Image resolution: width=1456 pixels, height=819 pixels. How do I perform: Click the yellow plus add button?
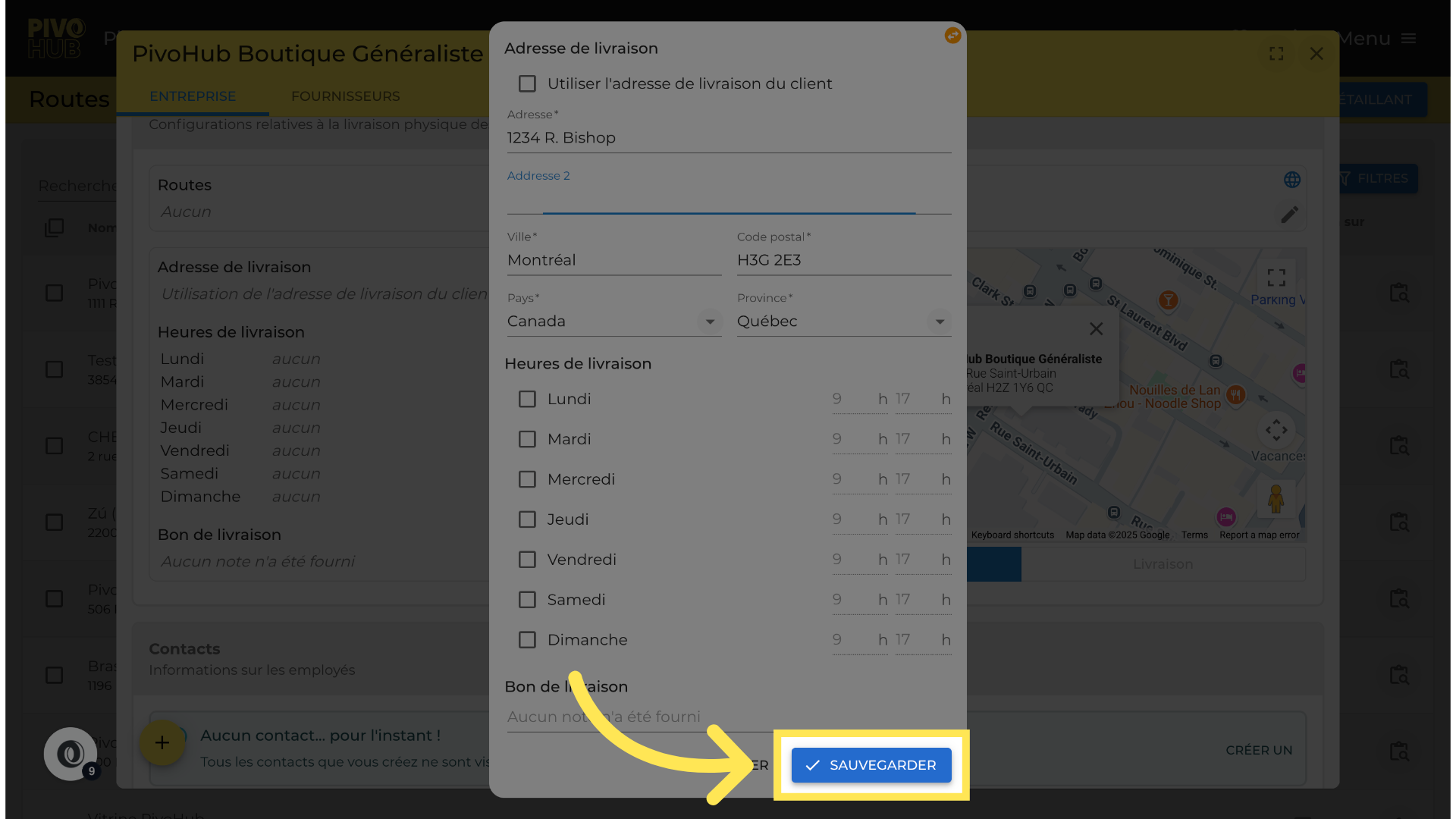tap(162, 742)
